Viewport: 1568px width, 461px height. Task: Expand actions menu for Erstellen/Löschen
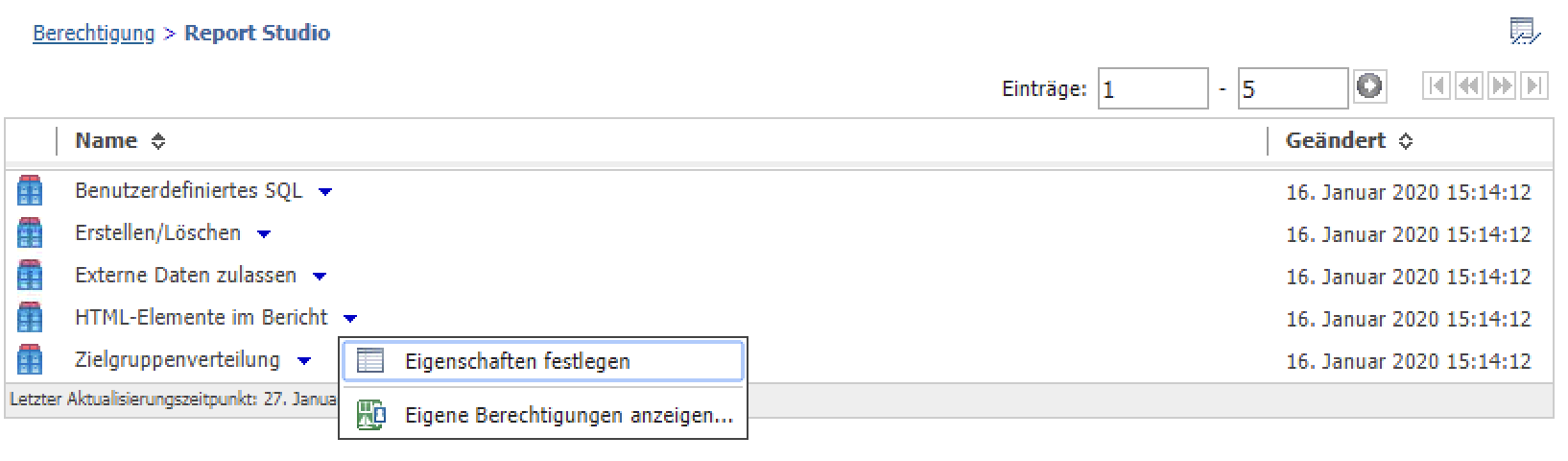coord(264,234)
